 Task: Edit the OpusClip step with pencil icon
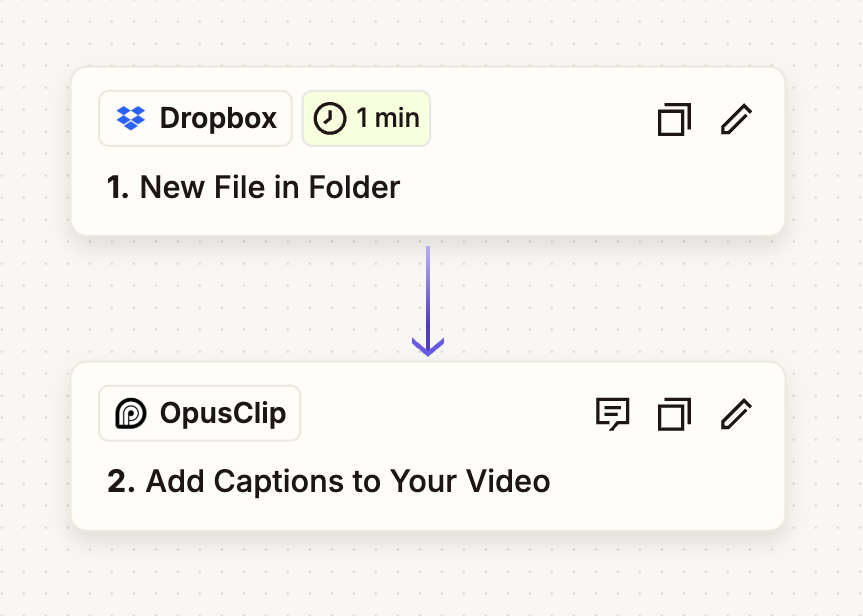pos(736,414)
